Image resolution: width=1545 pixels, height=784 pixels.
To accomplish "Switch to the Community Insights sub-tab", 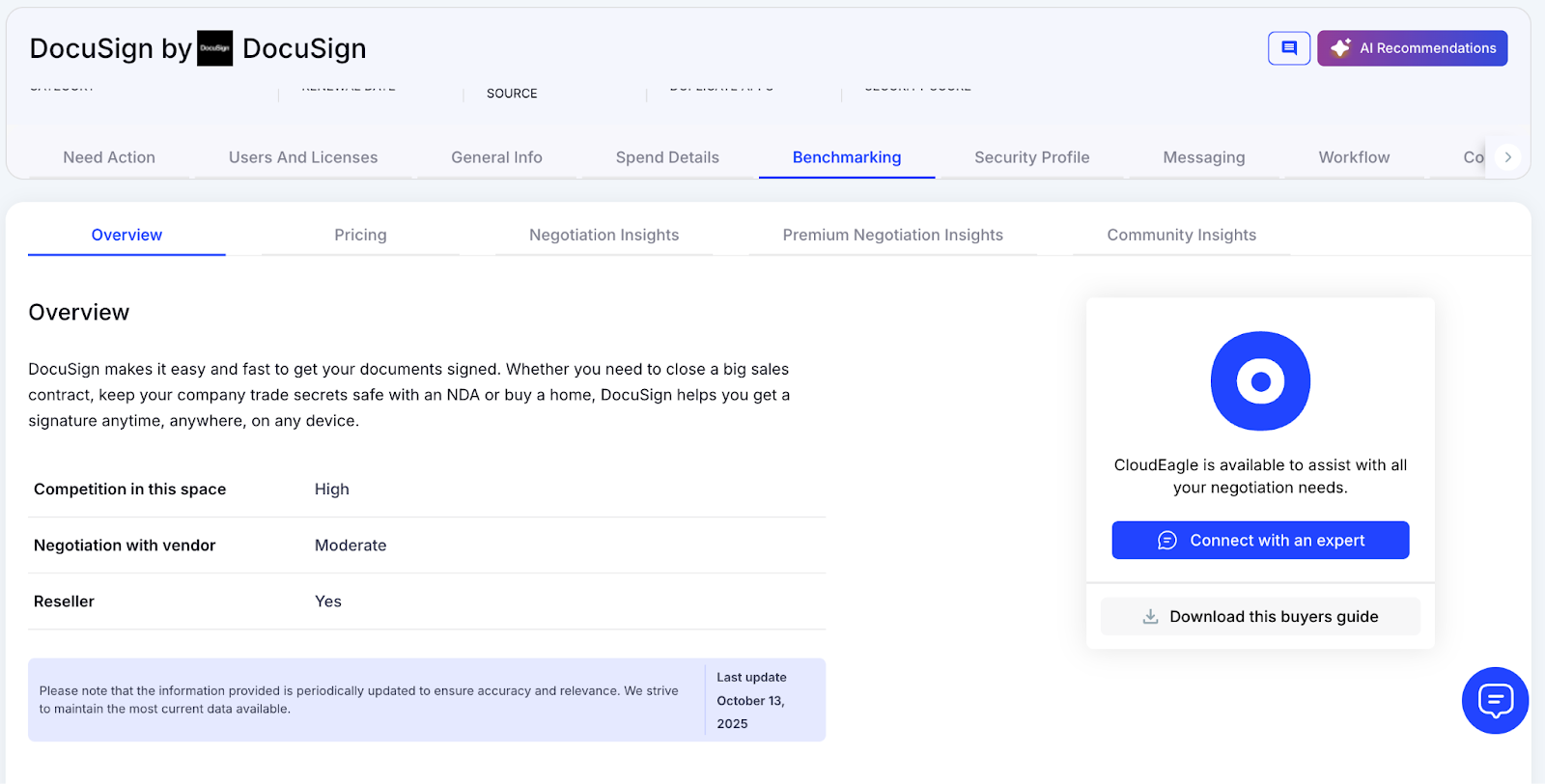I will tap(1181, 235).
